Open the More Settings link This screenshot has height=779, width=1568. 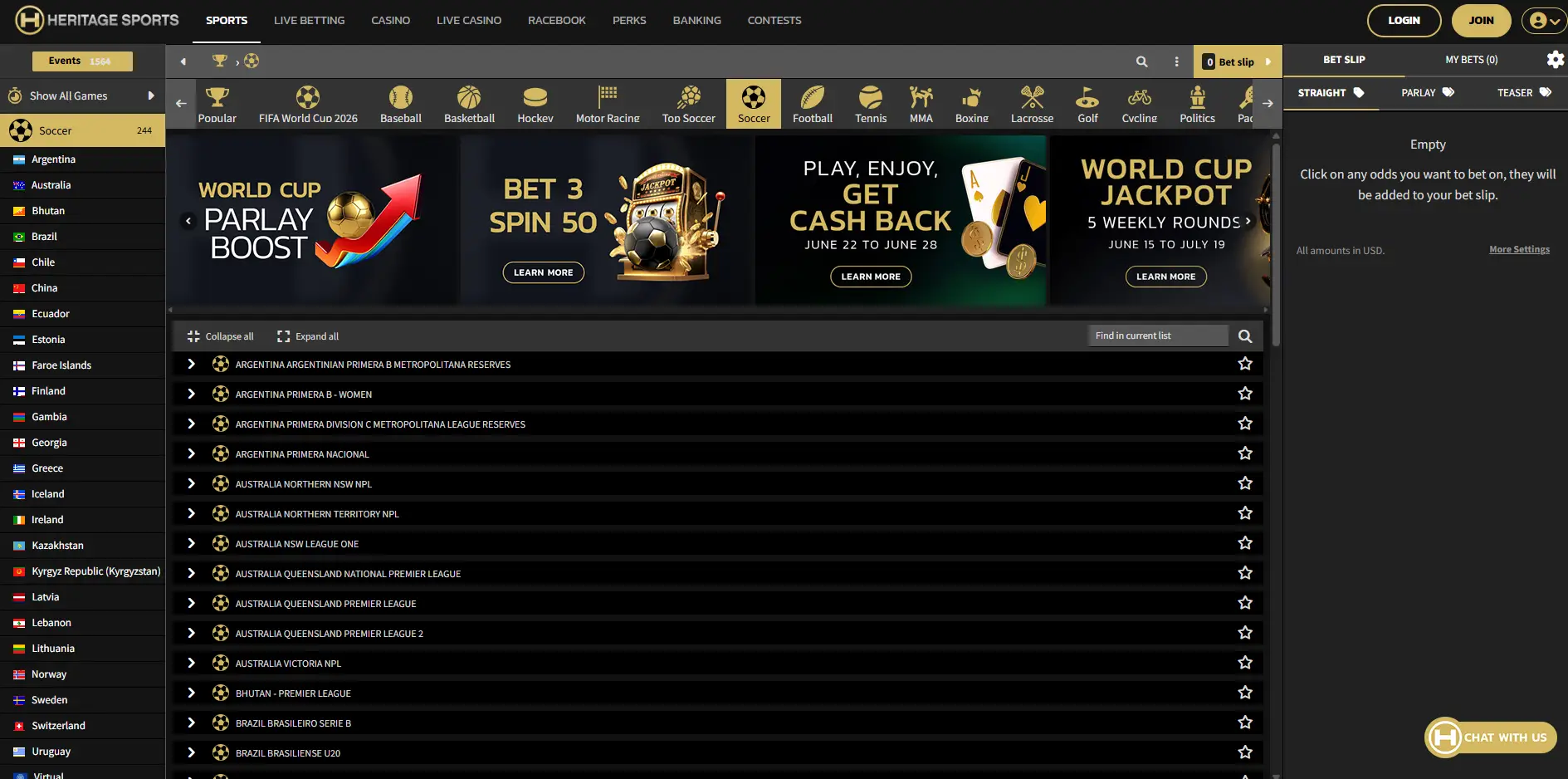click(x=1519, y=249)
